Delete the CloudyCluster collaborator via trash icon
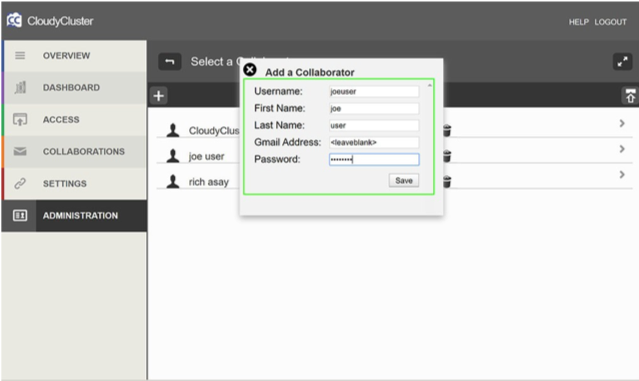 coord(447,130)
